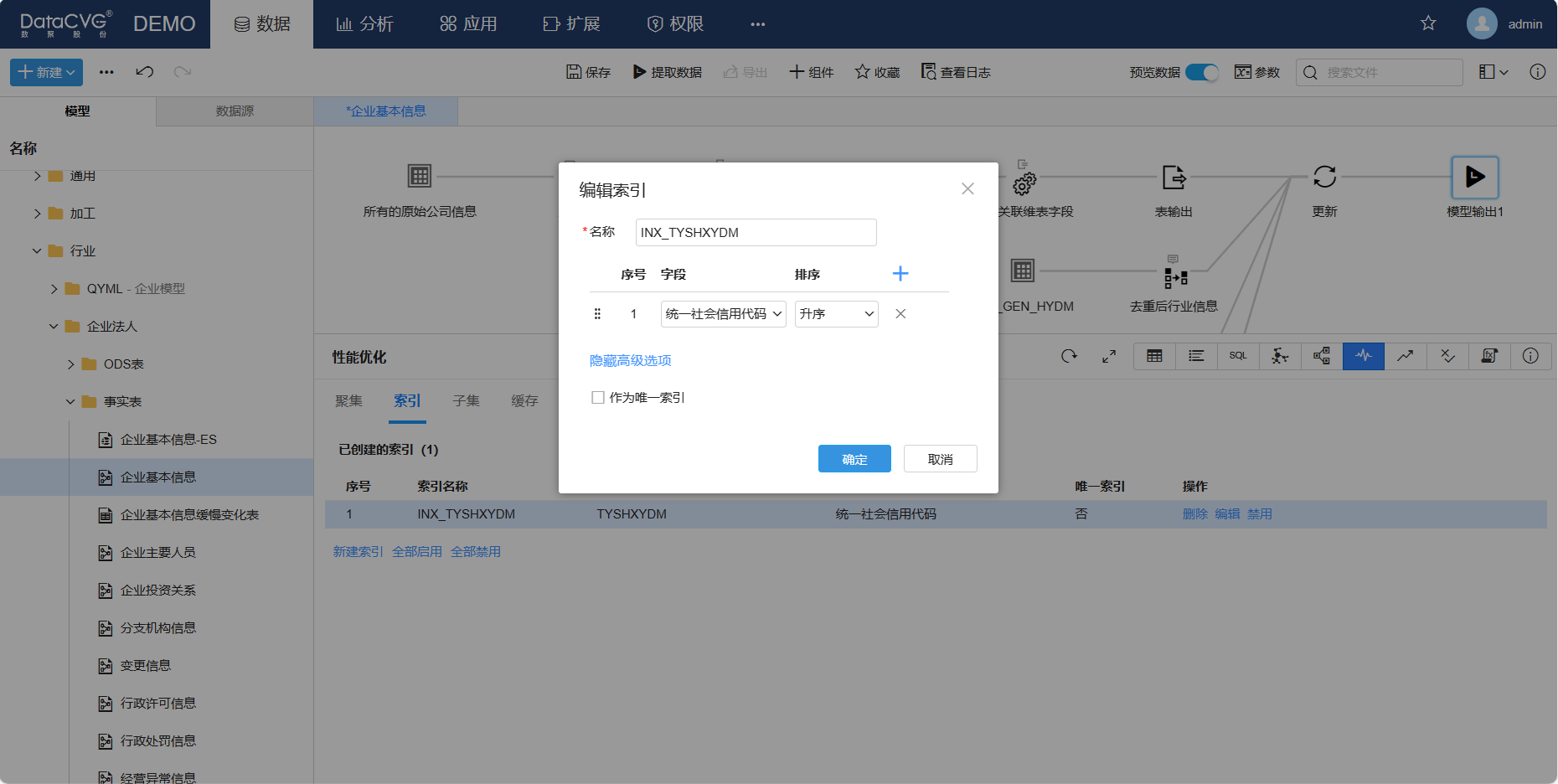Check 作为唯一索引 checkbox
This screenshot has width=1558, height=784.
pos(598,398)
